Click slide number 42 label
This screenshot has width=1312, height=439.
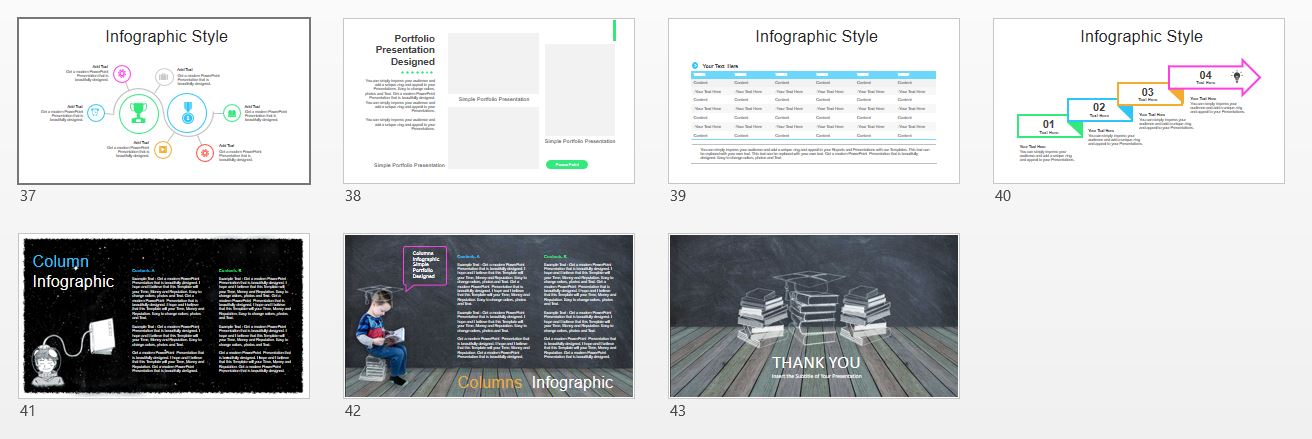pyautogui.click(x=353, y=411)
